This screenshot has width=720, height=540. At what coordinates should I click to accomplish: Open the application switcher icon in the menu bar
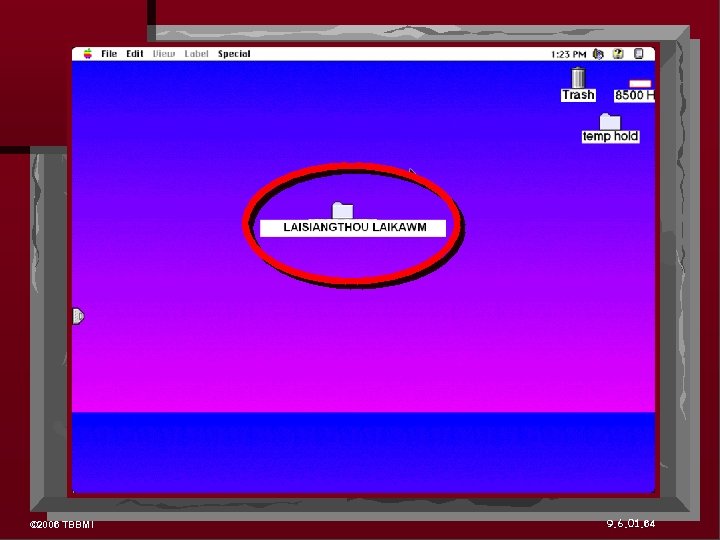tap(598, 54)
